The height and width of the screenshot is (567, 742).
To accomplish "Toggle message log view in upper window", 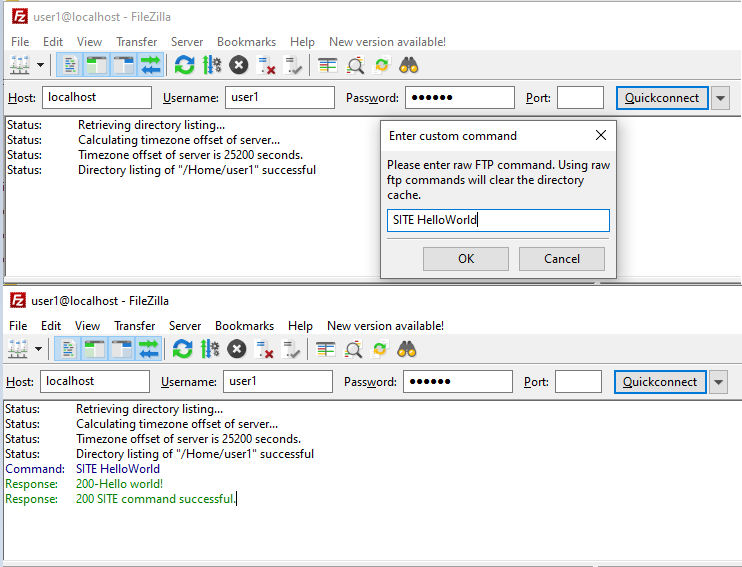I will 70,65.
